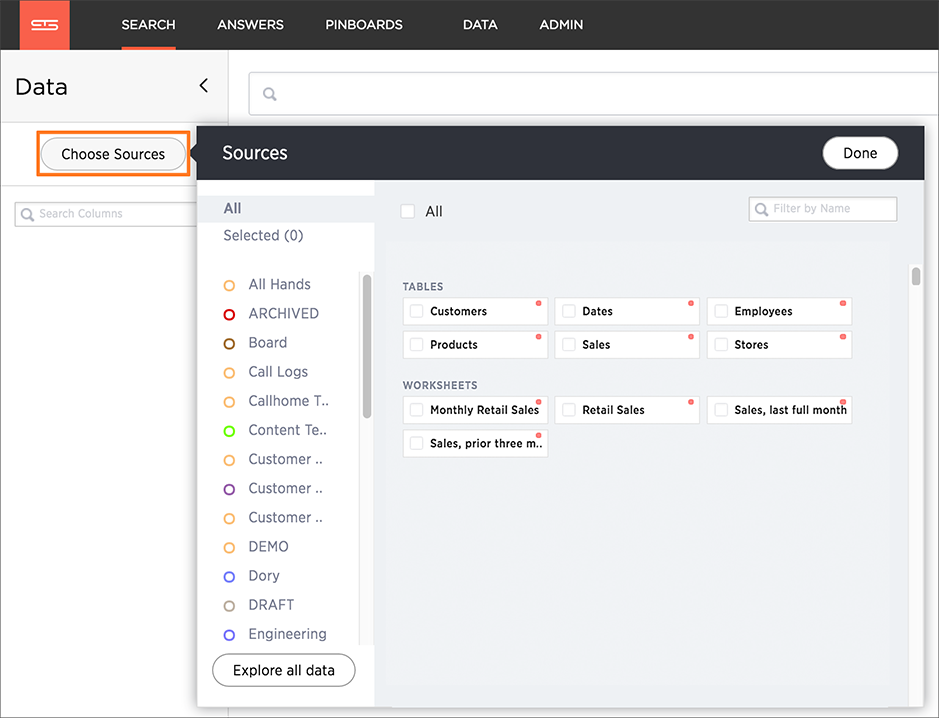Viewport: 939px width, 718px height.
Task: Click the red dot on Dates table
Action: [691, 303]
